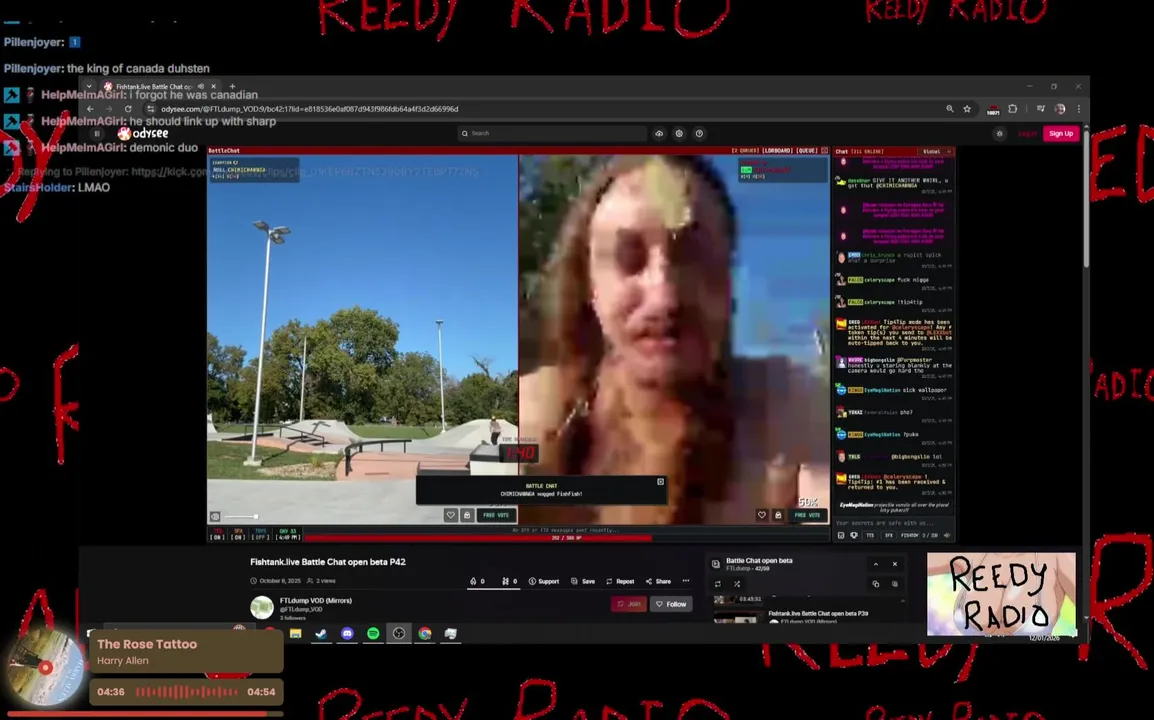This screenshot has height=720, width=1154.
Task: Open the Odysee home logo
Action: click(143, 133)
